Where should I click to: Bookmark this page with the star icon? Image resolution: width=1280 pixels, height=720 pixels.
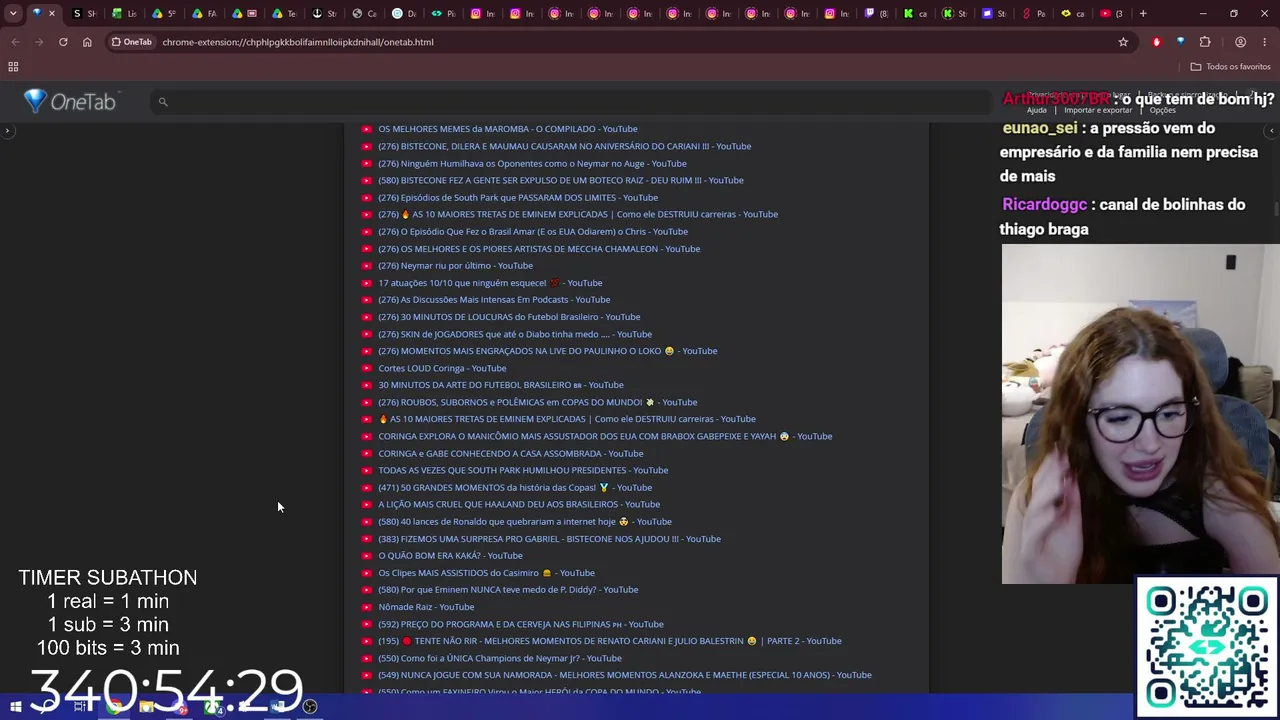[1123, 42]
